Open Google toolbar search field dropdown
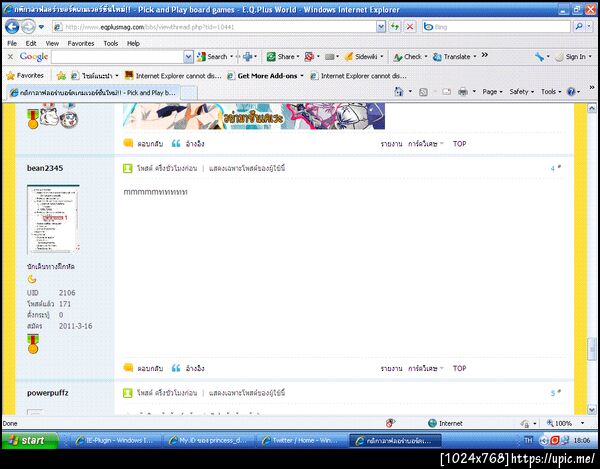Image resolution: width=600 pixels, height=469 pixels. tap(188, 57)
